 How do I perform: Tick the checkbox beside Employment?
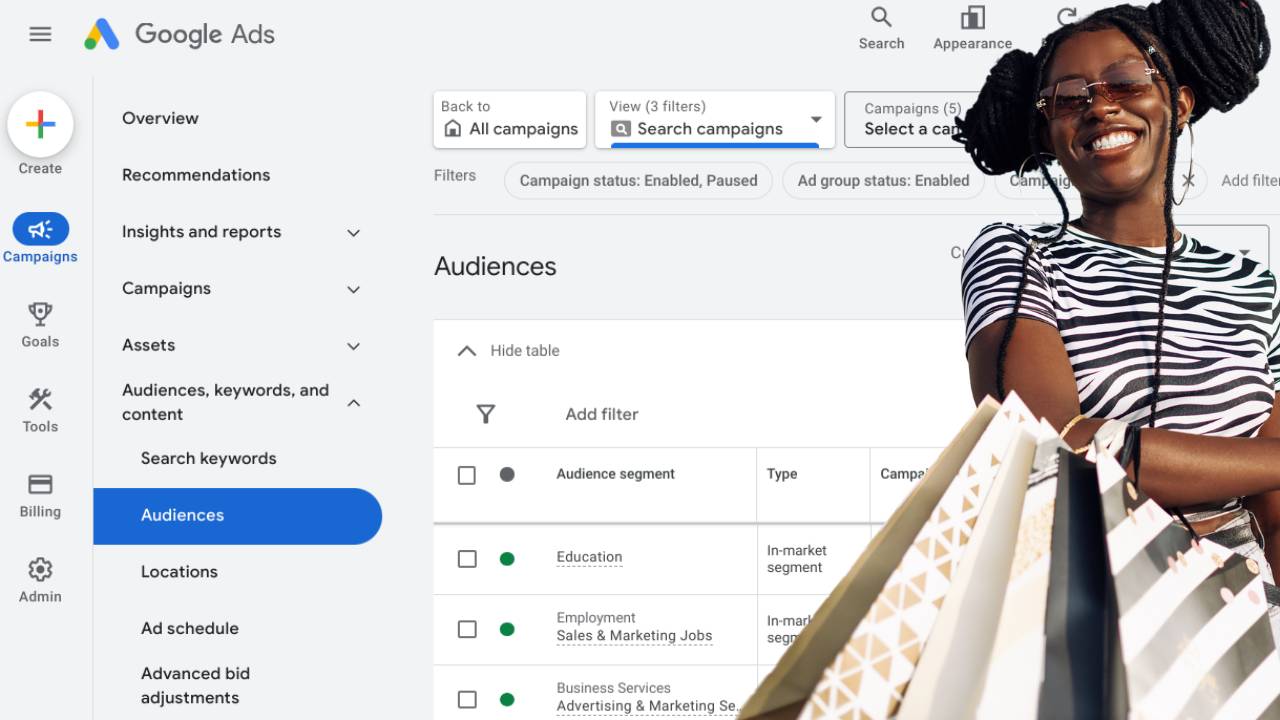click(467, 629)
